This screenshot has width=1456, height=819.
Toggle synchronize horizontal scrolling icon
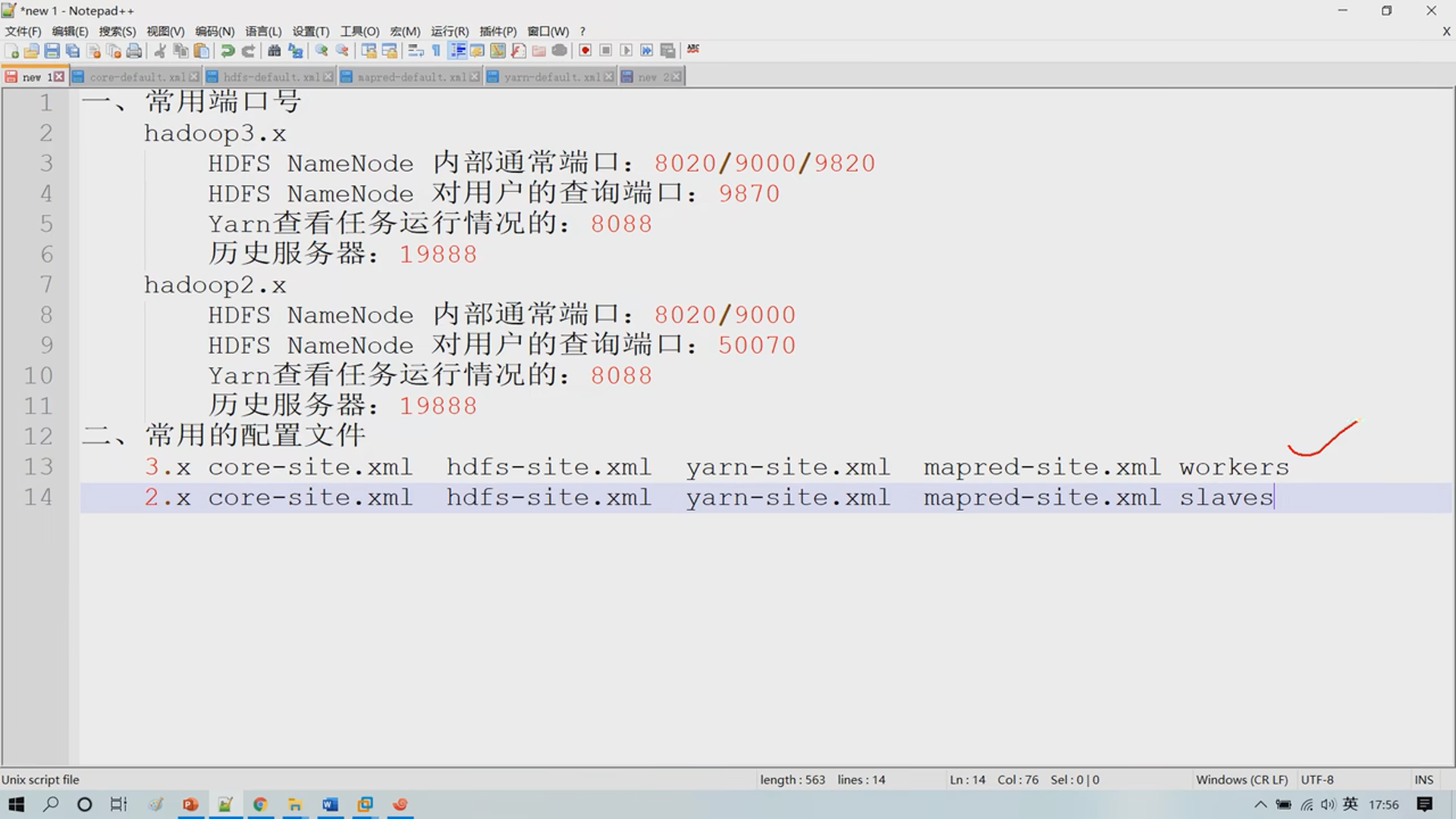point(389,51)
